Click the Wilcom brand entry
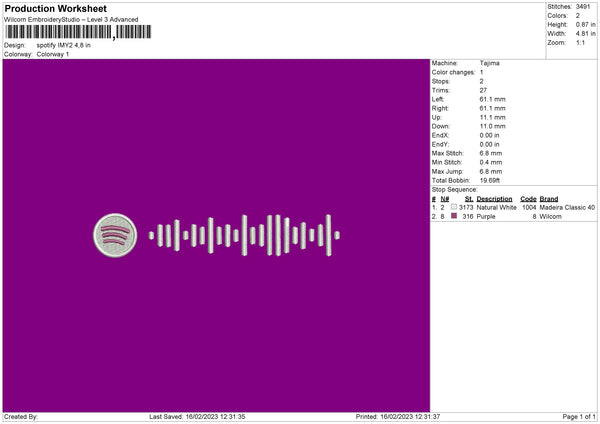The width and height of the screenshot is (600, 424). 551,217
